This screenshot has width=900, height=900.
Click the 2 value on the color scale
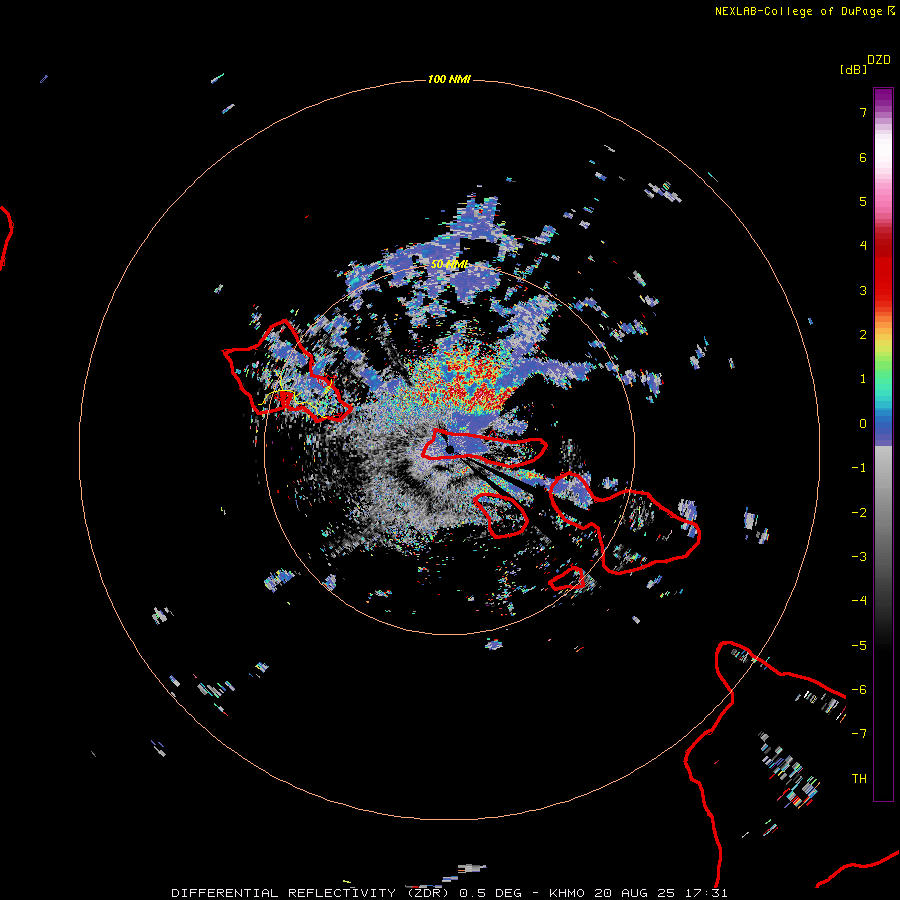863,335
